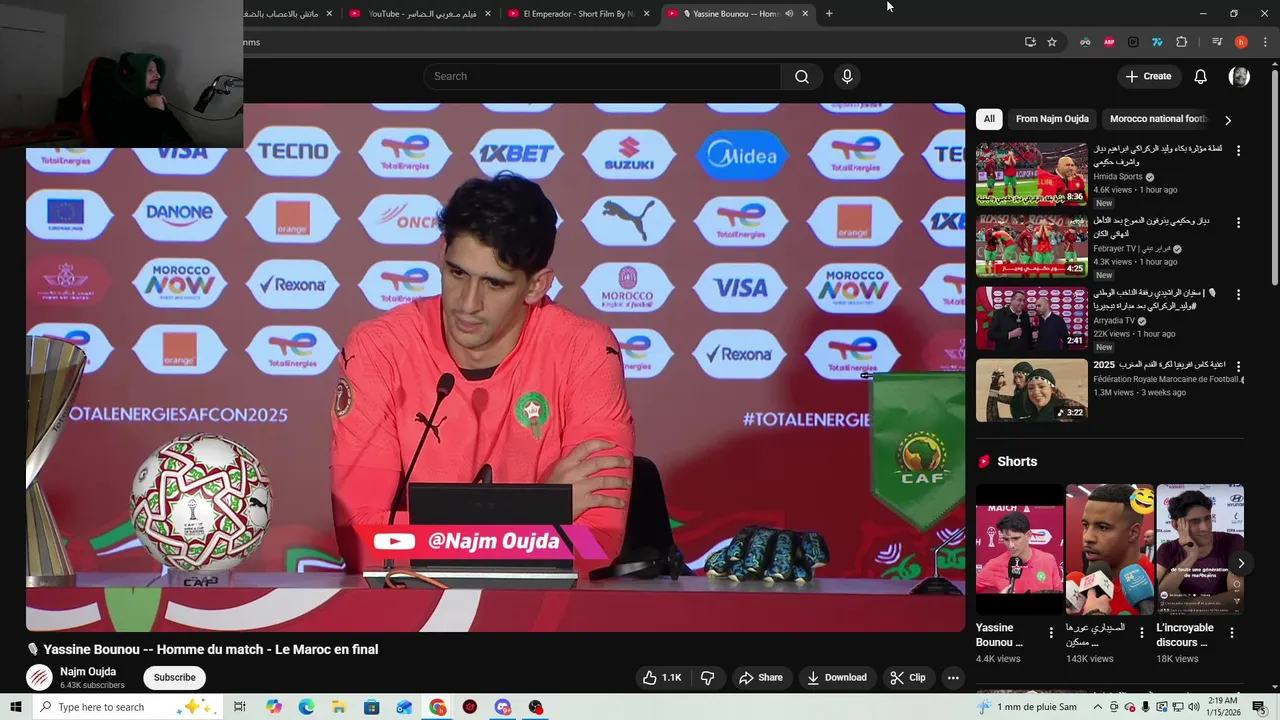Screen dimensions: 1280x720
Task: Open the Fédération Royale 3:22 video thumbnail
Action: click(x=1031, y=390)
